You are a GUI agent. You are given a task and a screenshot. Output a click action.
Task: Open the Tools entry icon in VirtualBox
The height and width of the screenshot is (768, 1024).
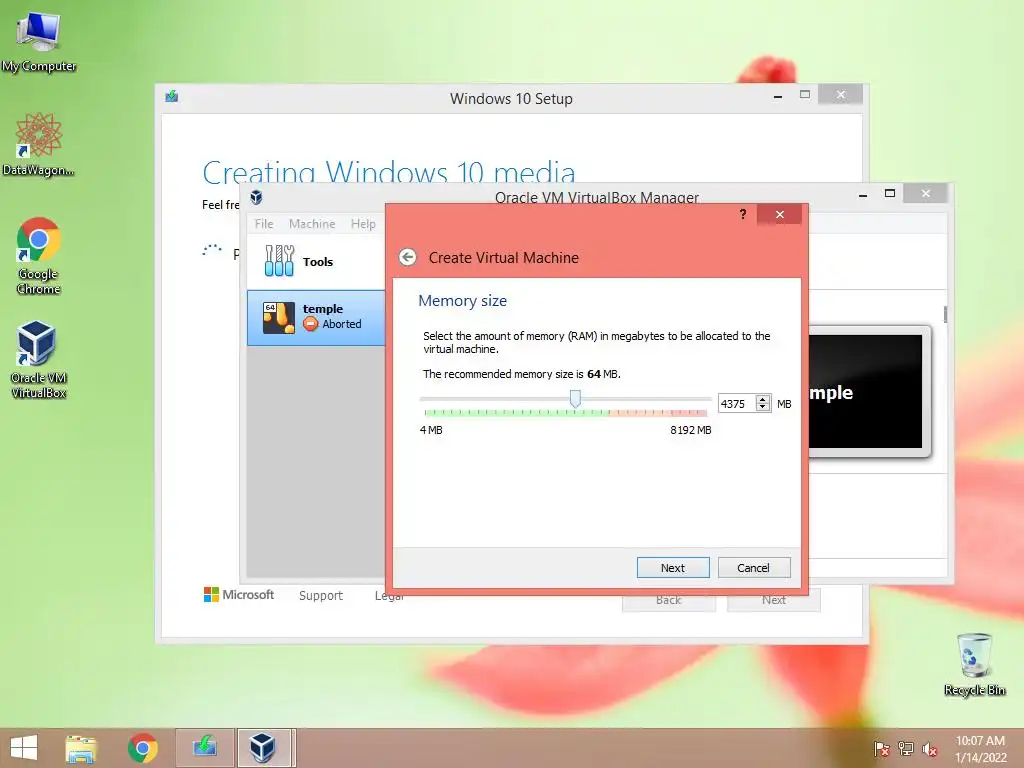280,261
